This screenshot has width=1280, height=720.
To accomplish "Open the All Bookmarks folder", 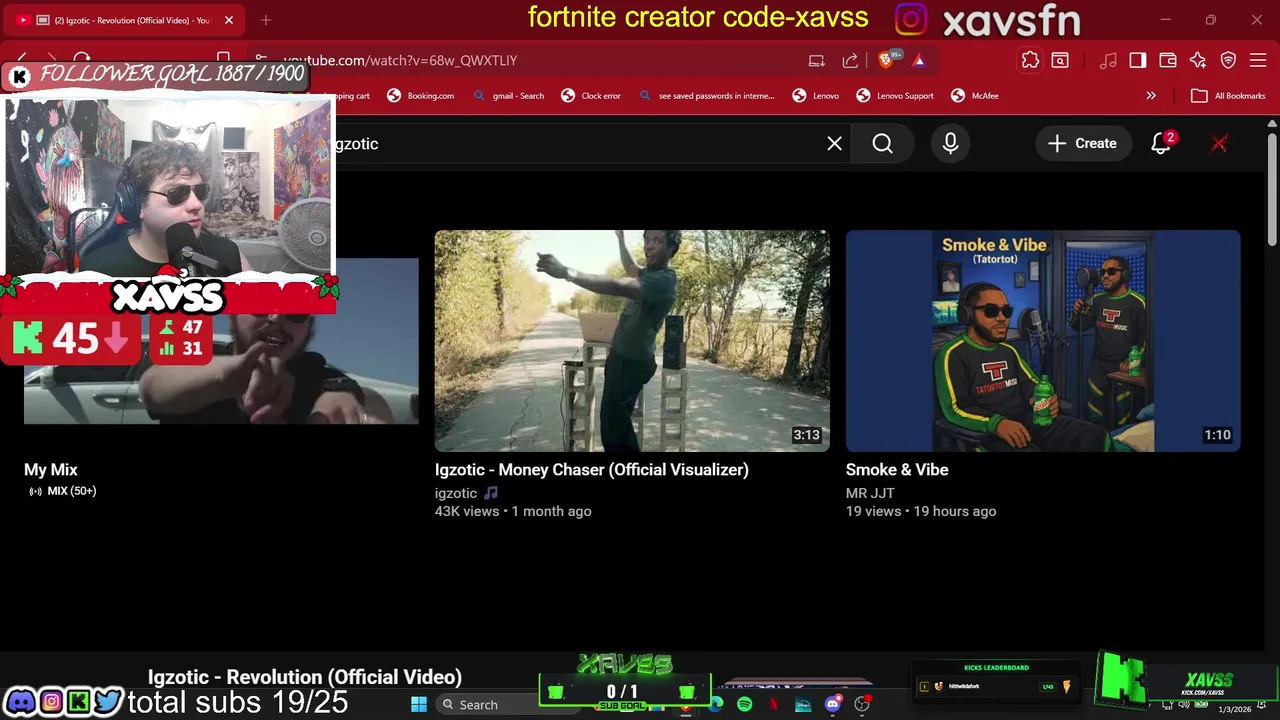I will [1228, 96].
